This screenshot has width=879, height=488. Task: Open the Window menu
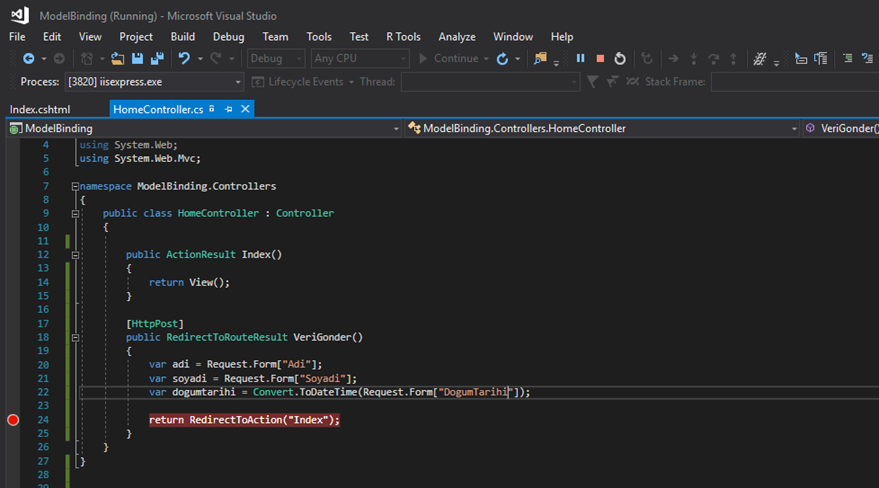pyautogui.click(x=513, y=36)
